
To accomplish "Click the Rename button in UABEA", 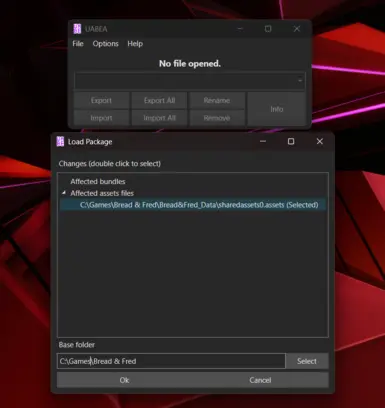I will [217, 100].
